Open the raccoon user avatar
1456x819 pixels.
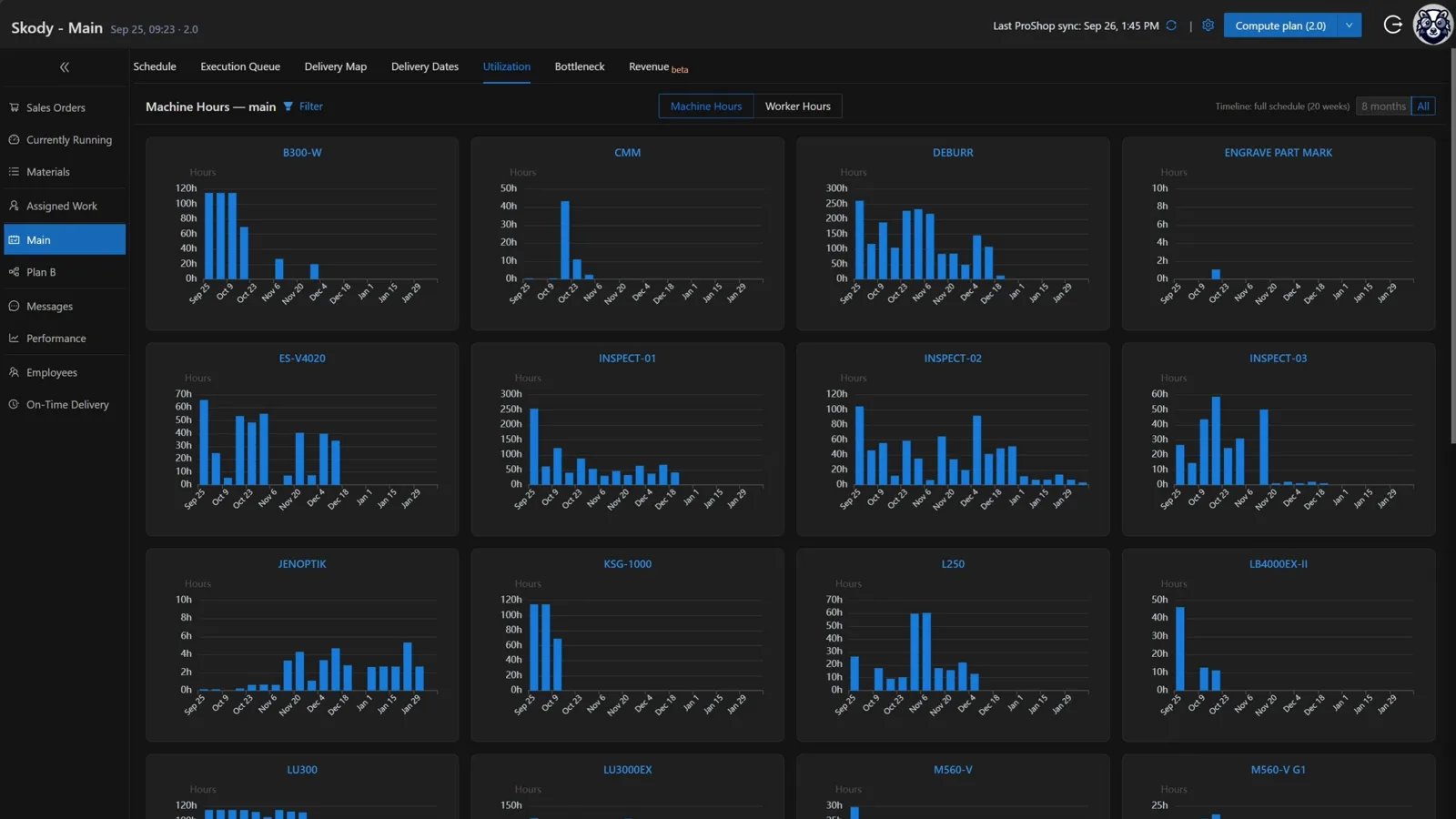point(1432,25)
